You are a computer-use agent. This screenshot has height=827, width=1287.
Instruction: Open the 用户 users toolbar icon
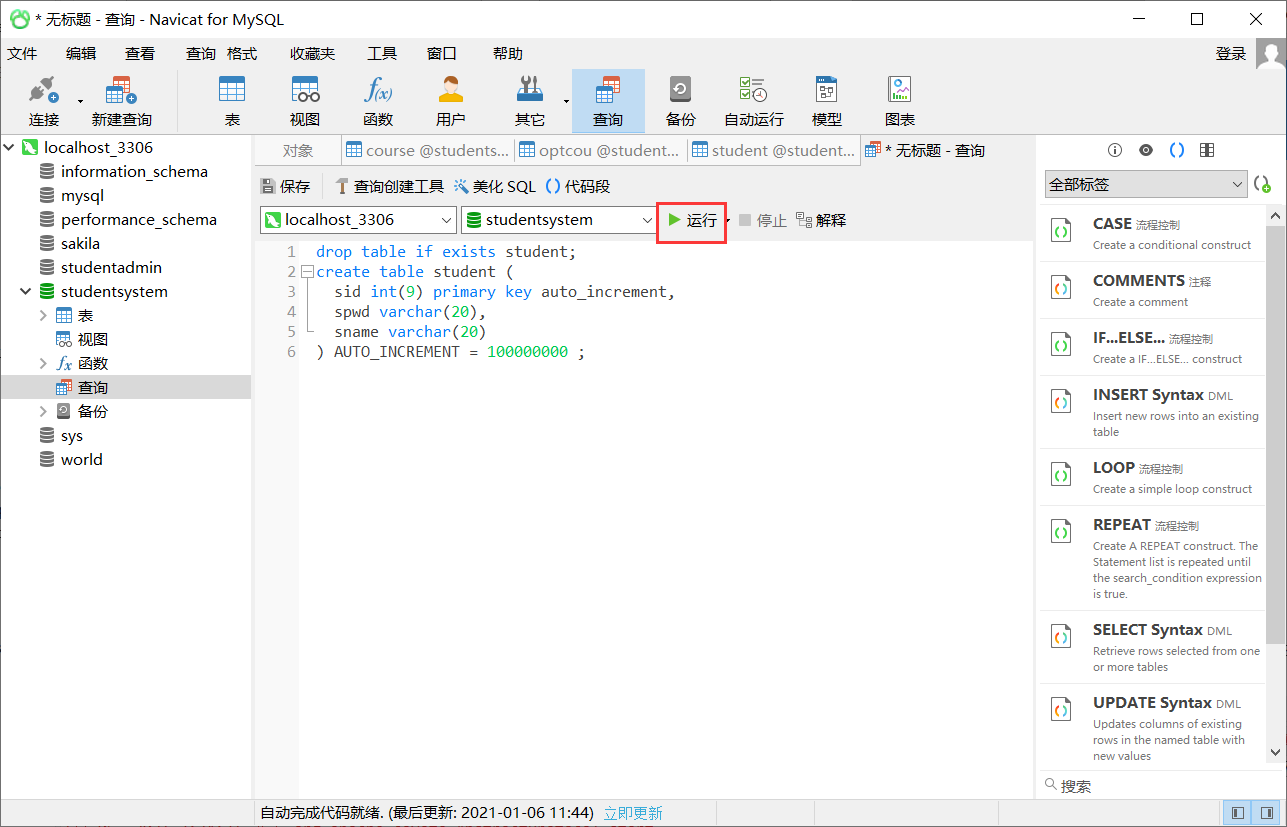tap(451, 102)
